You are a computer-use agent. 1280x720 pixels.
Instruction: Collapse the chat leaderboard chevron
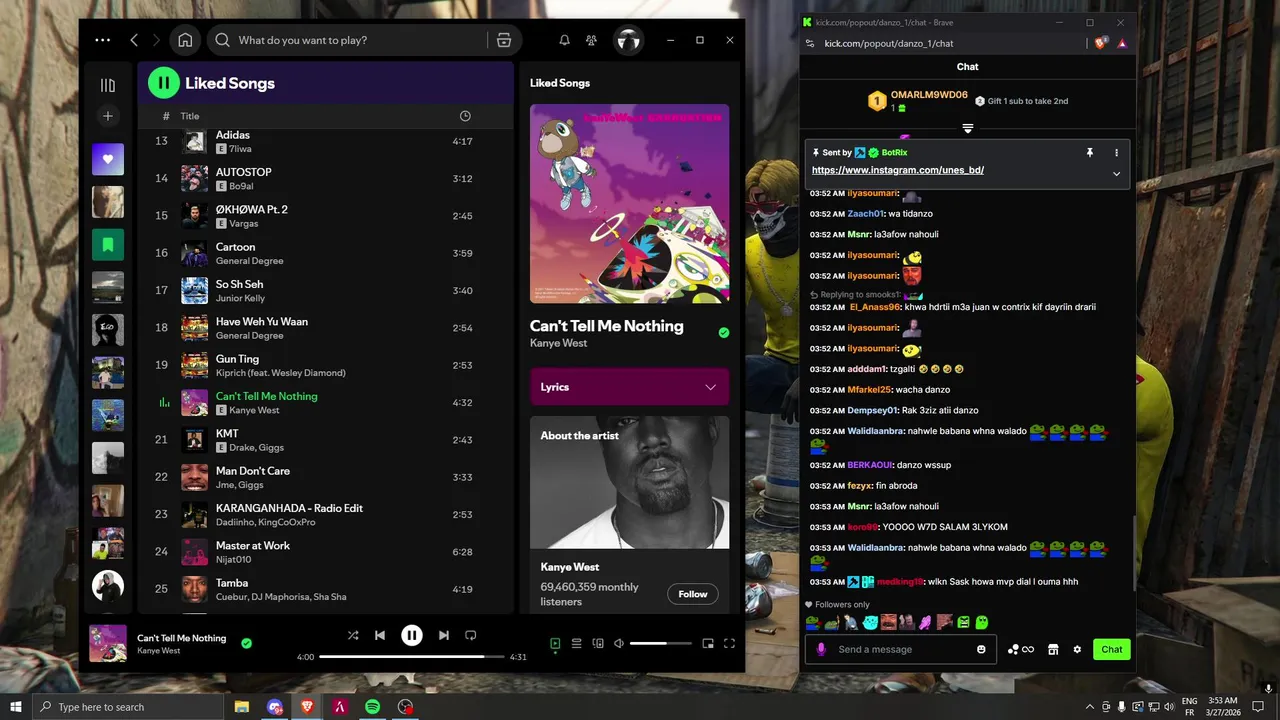967,128
